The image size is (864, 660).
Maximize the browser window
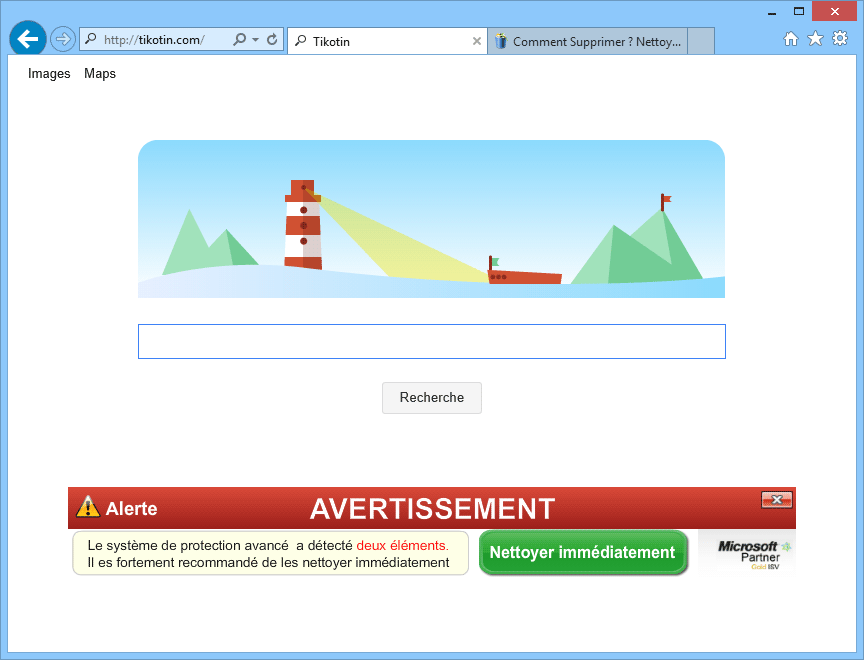tap(799, 12)
